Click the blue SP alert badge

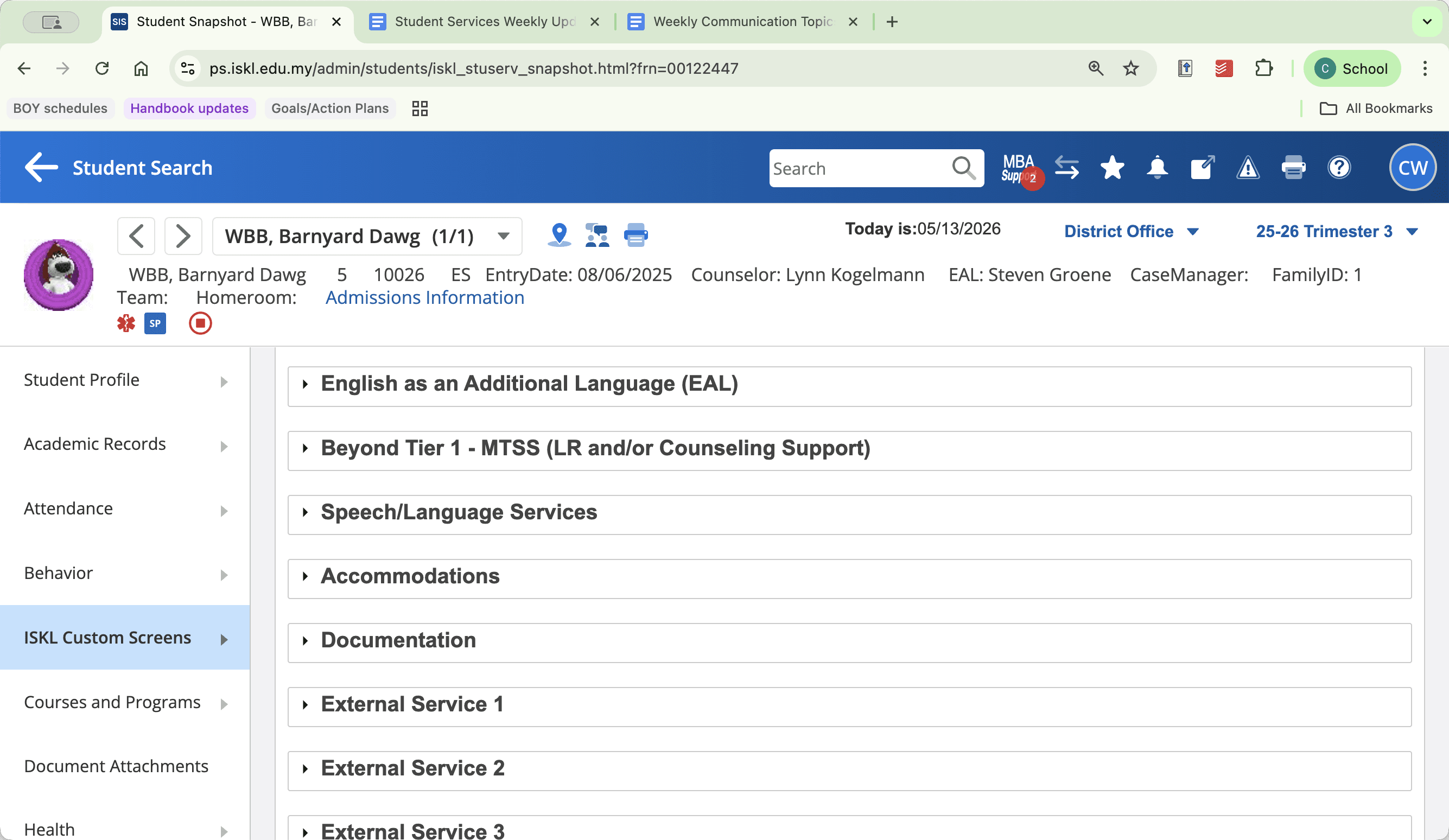155,323
